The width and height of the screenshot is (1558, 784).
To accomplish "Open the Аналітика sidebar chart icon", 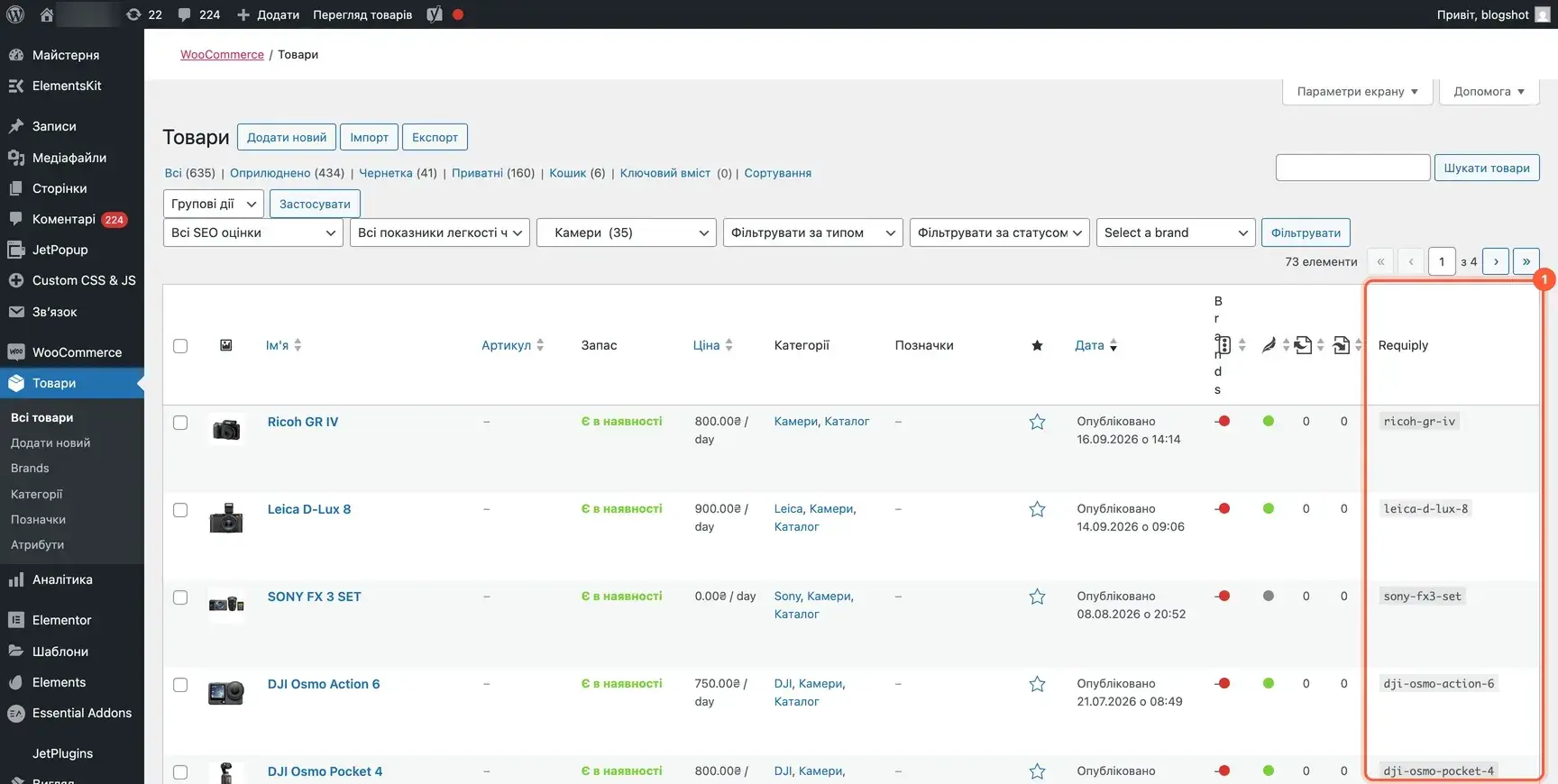I will (x=15, y=579).
